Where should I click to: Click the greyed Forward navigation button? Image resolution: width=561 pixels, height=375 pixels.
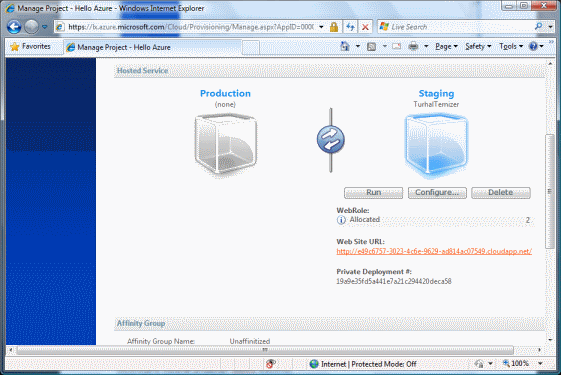[31, 27]
